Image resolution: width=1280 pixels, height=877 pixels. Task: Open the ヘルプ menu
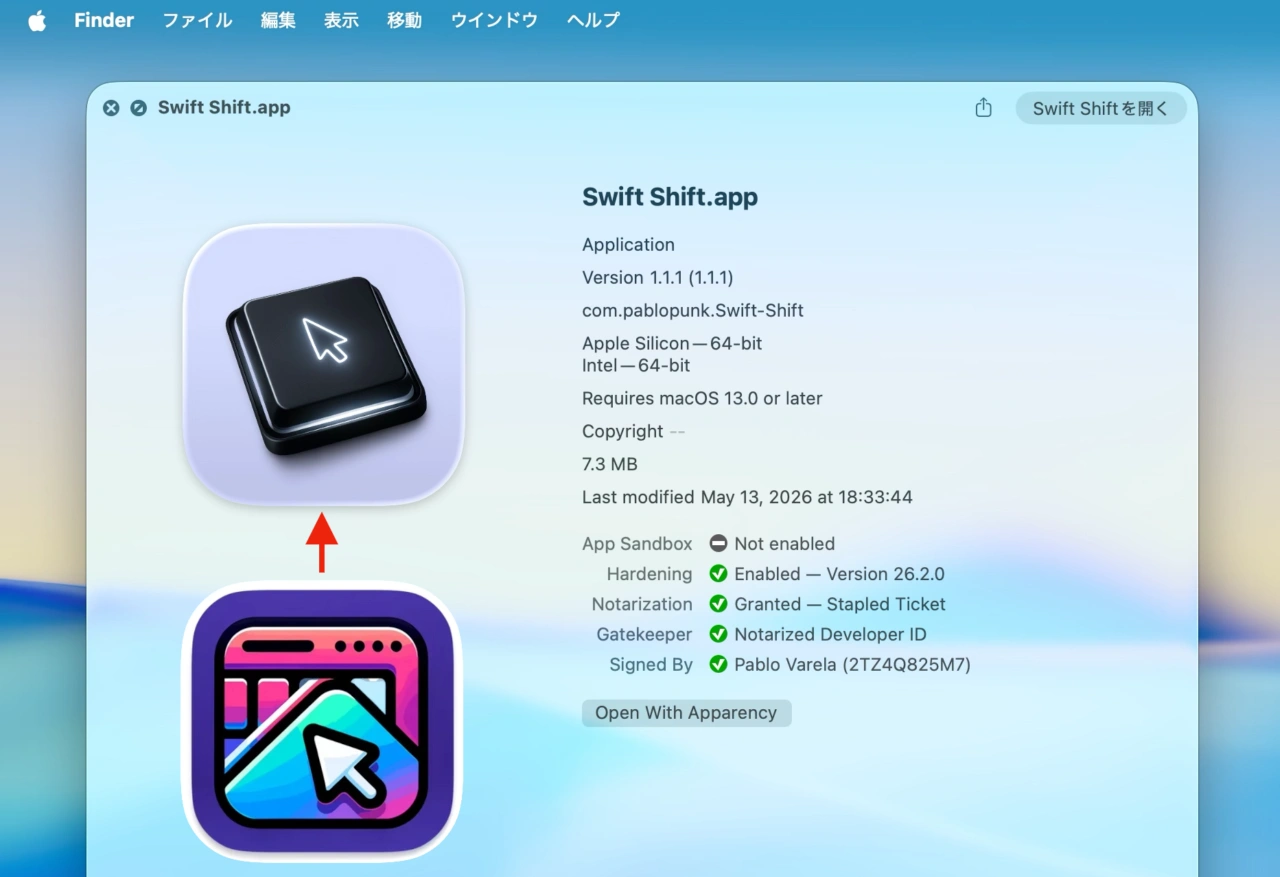[x=593, y=20]
